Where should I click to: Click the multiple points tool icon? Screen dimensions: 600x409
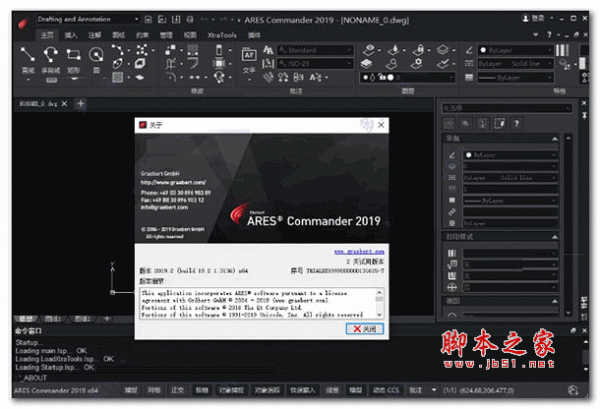[x=142, y=50]
